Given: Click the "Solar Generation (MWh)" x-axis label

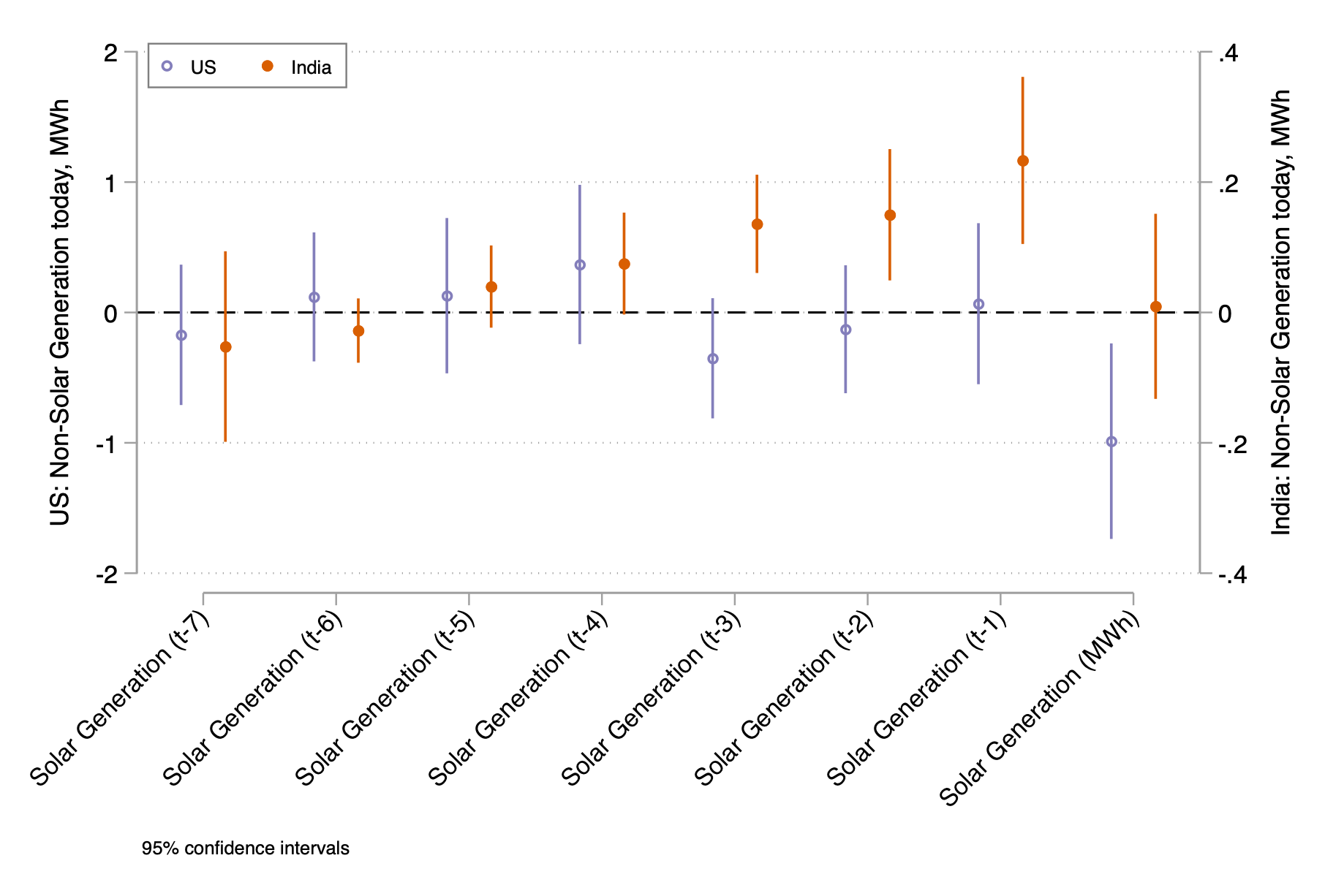Looking at the screenshot, I should pos(1040,707).
